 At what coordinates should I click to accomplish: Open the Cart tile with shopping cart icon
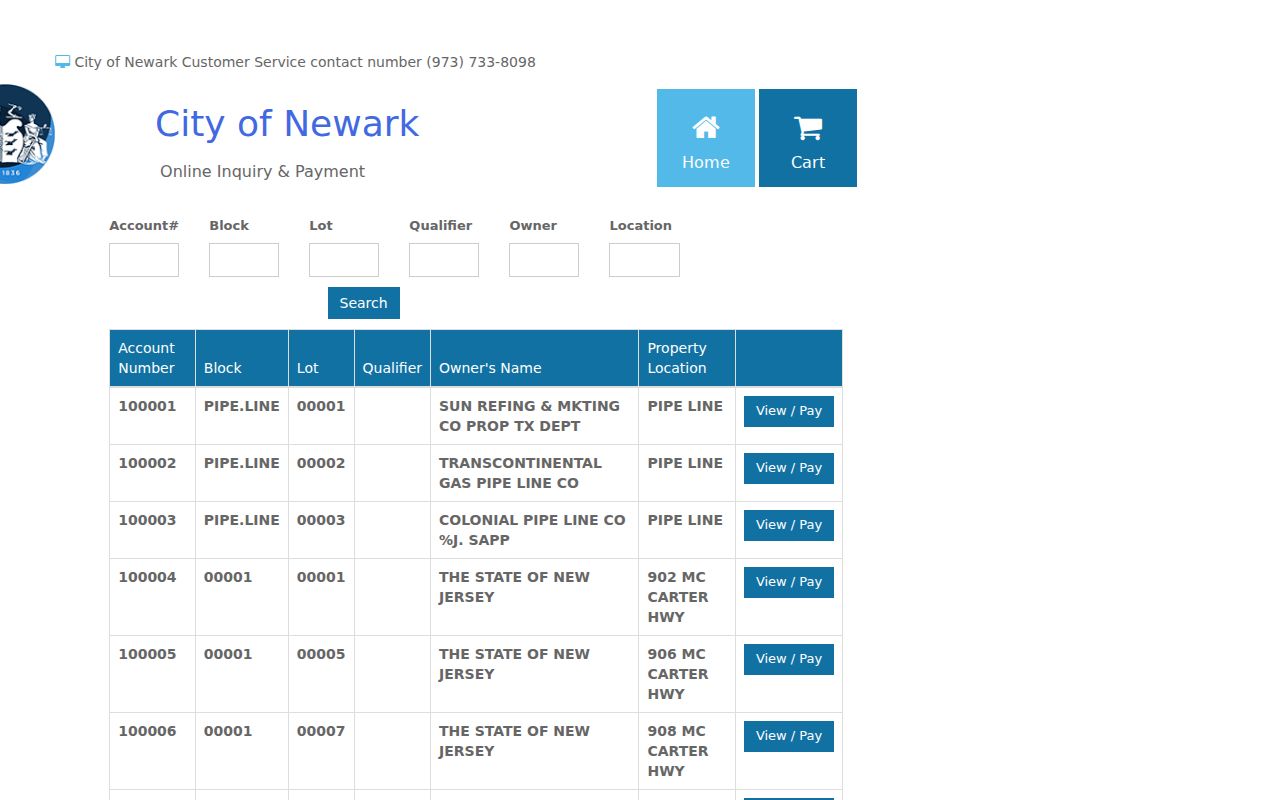[808, 138]
